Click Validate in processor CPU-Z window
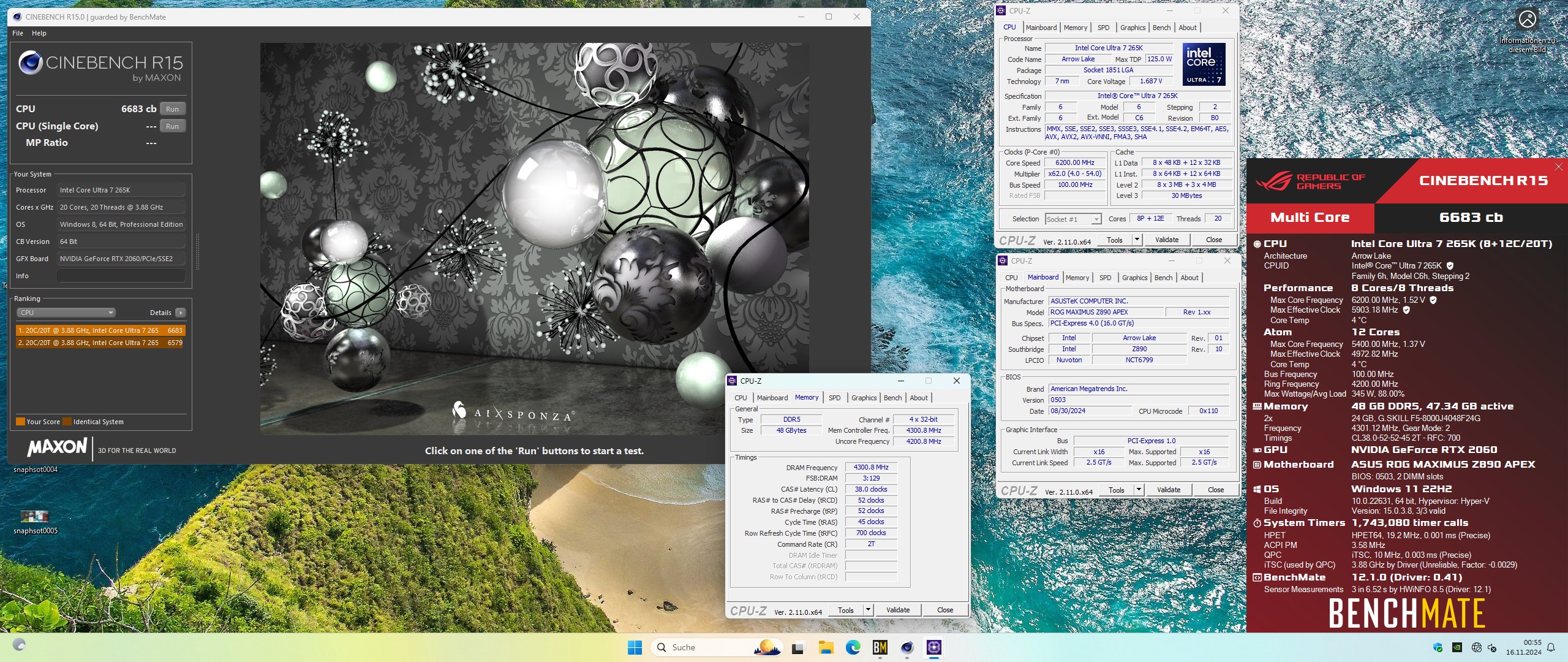Image resolution: width=1568 pixels, height=662 pixels. pyautogui.click(x=1167, y=240)
